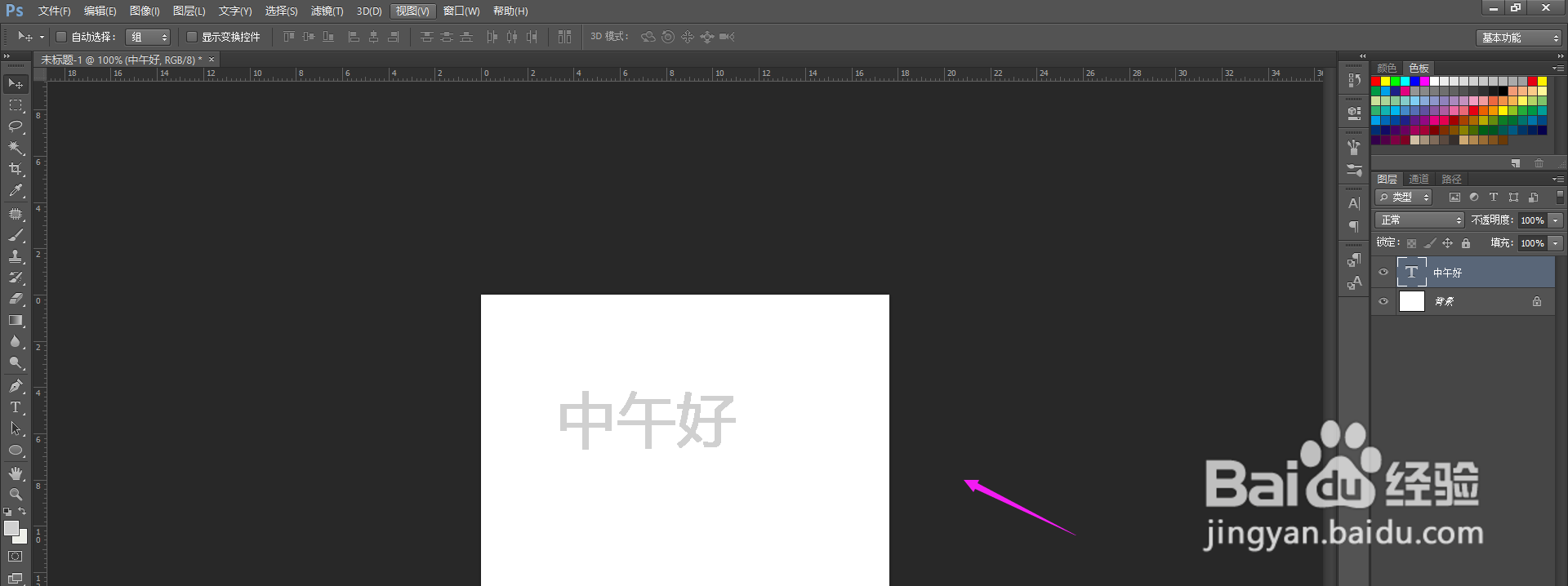The image size is (1568, 586).
Task: Select the Zoom tool
Action: [x=16, y=495]
